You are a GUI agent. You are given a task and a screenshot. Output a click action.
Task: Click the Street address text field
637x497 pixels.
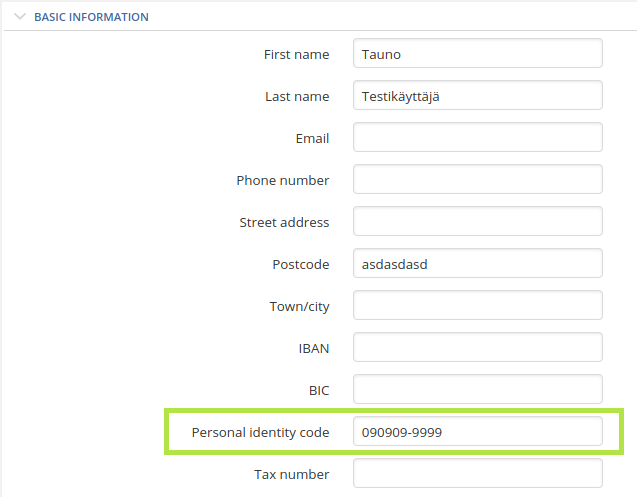(x=478, y=221)
